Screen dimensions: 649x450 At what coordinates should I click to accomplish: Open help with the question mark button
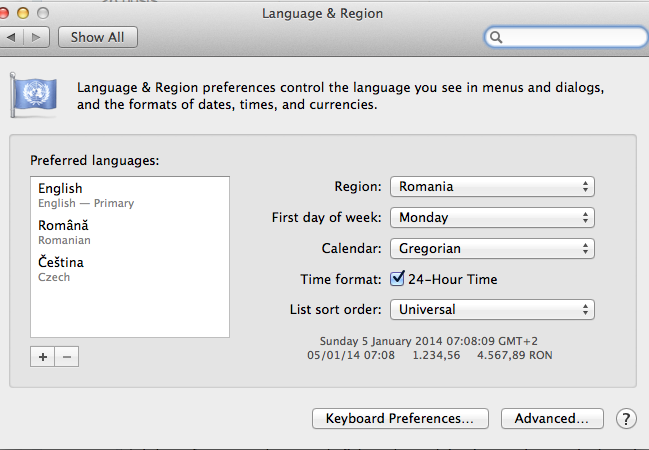(626, 419)
